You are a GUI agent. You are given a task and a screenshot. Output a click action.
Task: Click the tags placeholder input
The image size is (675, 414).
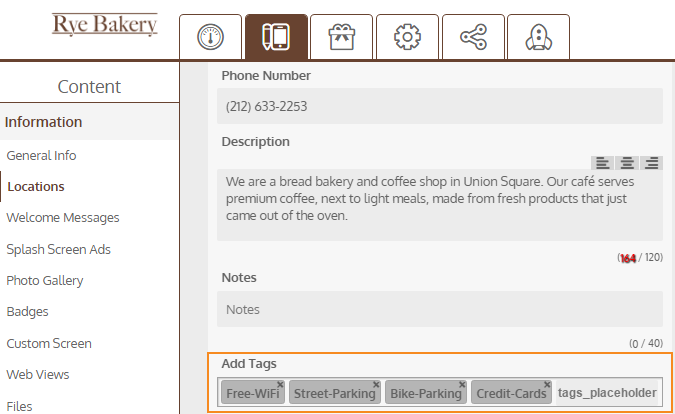click(x=607, y=392)
